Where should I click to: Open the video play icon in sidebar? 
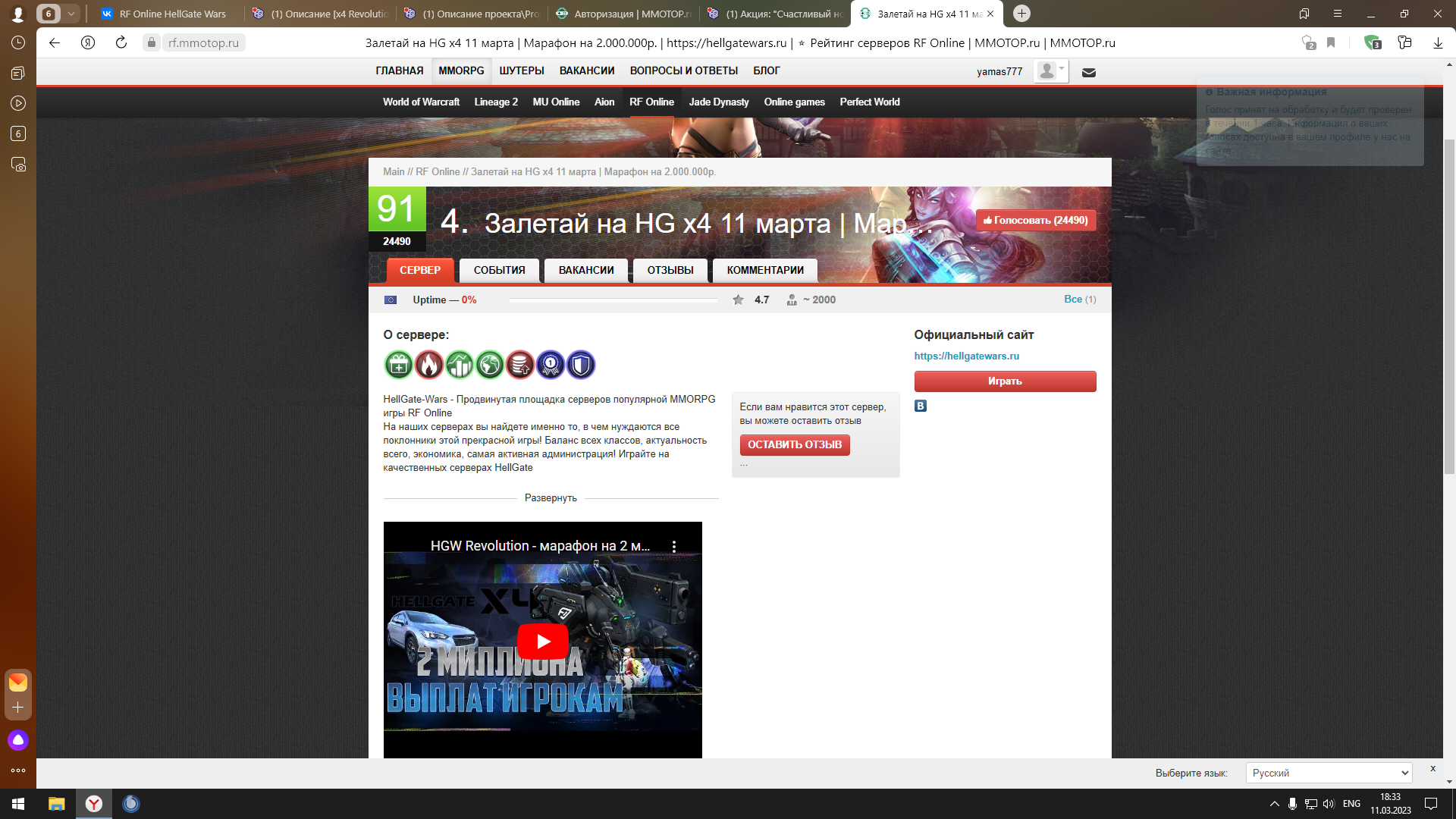(x=18, y=103)
